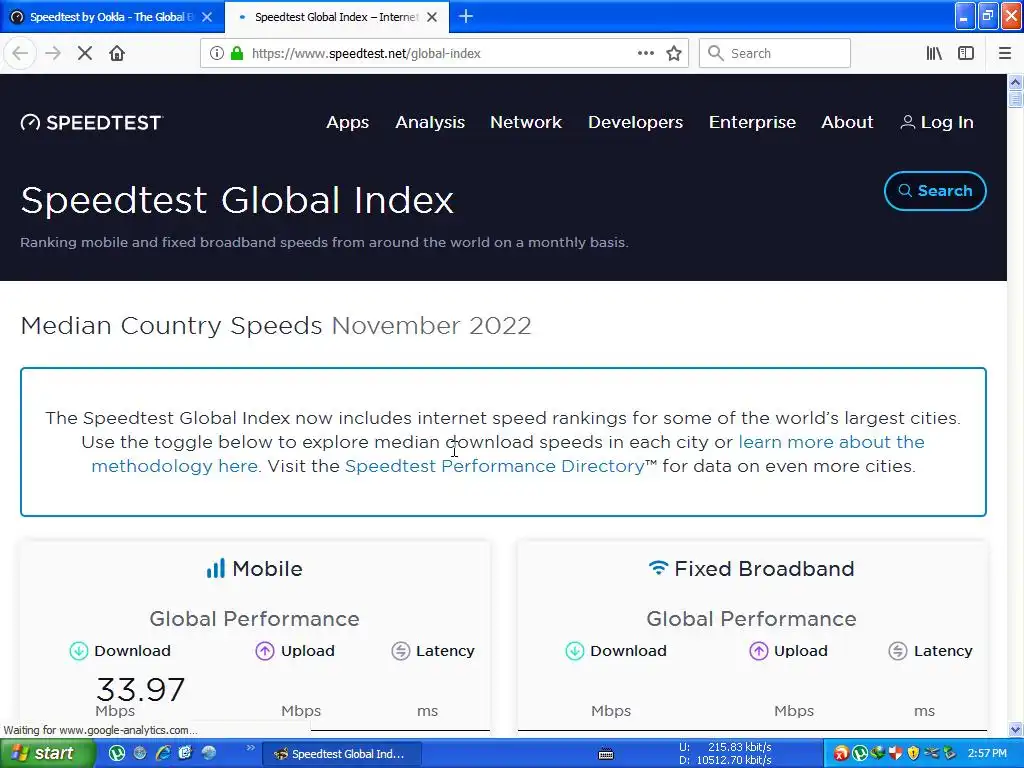1024x768 pixels.
Task: Click the scrollbar down arrow
Action: point(1015,729)
